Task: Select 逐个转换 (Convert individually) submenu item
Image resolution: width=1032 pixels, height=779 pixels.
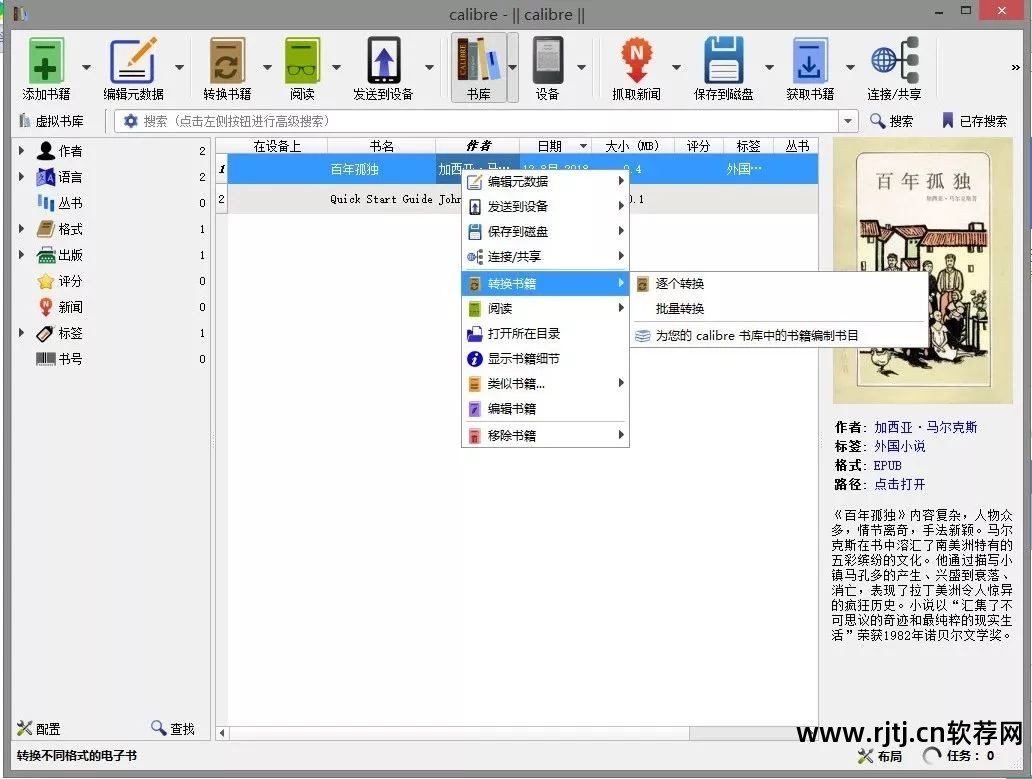Action: click(679, 284)
